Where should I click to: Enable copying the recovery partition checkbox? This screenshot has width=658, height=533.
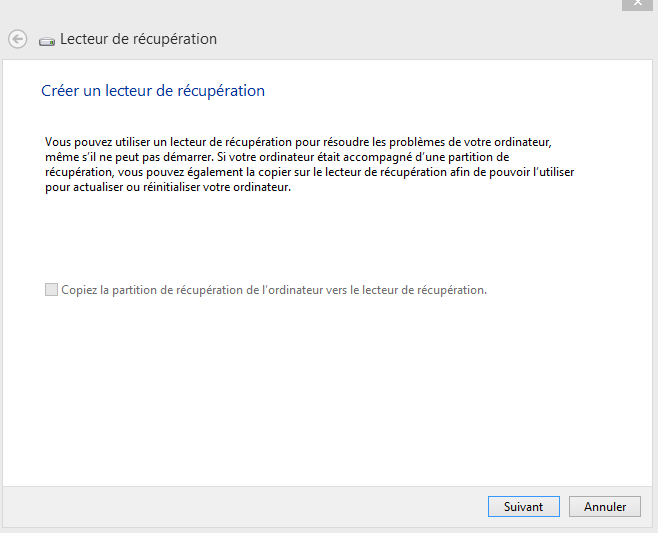(51, 290)
